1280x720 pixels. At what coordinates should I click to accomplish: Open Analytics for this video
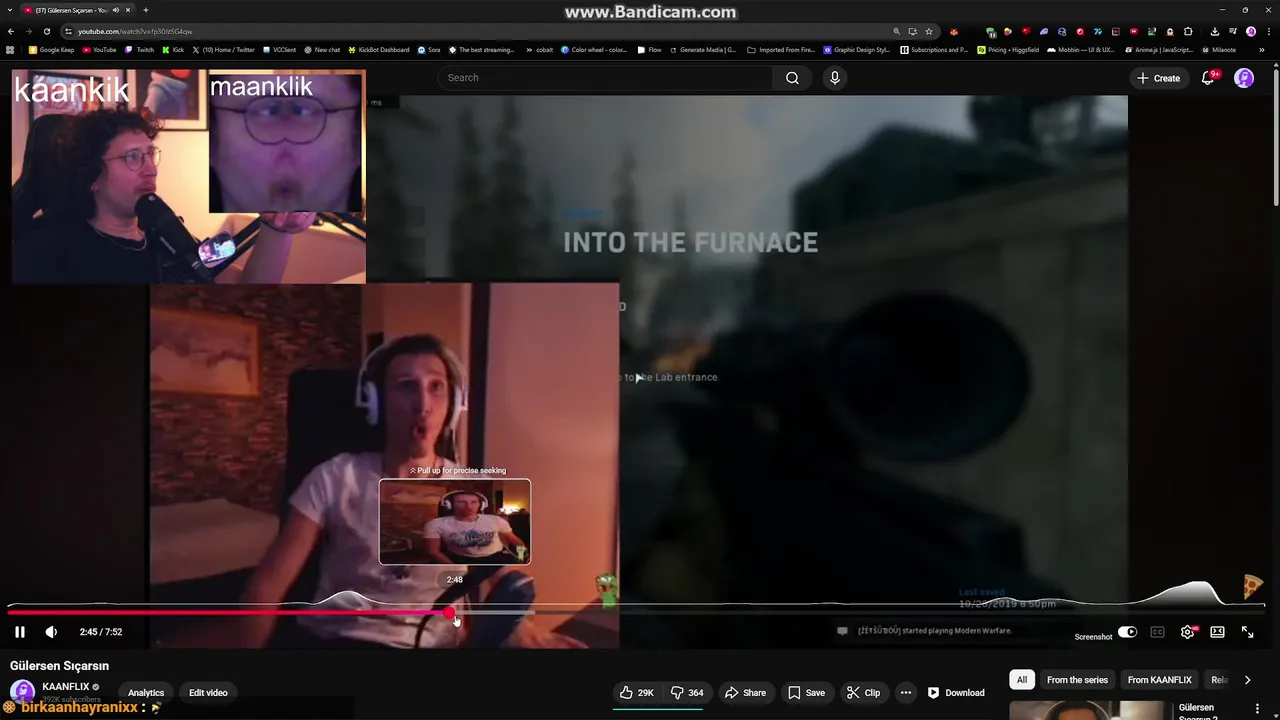tap(146, 692)
